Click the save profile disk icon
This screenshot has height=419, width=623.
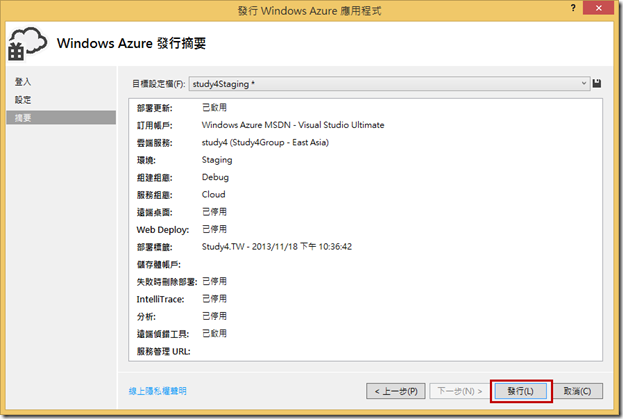click(x=596, y=83)
